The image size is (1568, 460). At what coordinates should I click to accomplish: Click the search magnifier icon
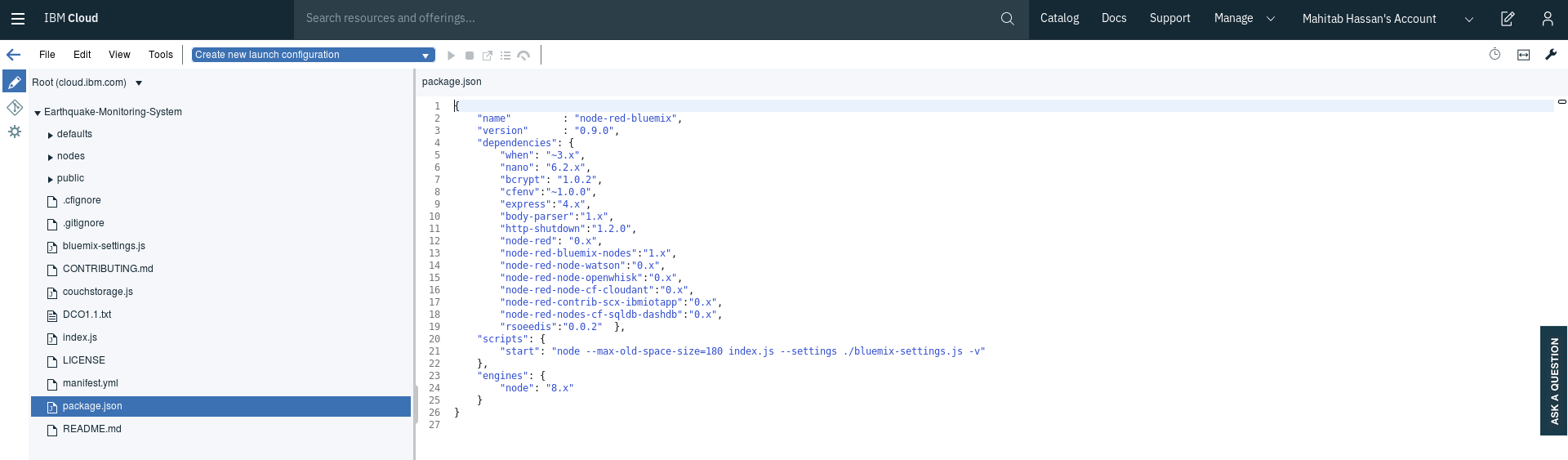pos(1008,18)
